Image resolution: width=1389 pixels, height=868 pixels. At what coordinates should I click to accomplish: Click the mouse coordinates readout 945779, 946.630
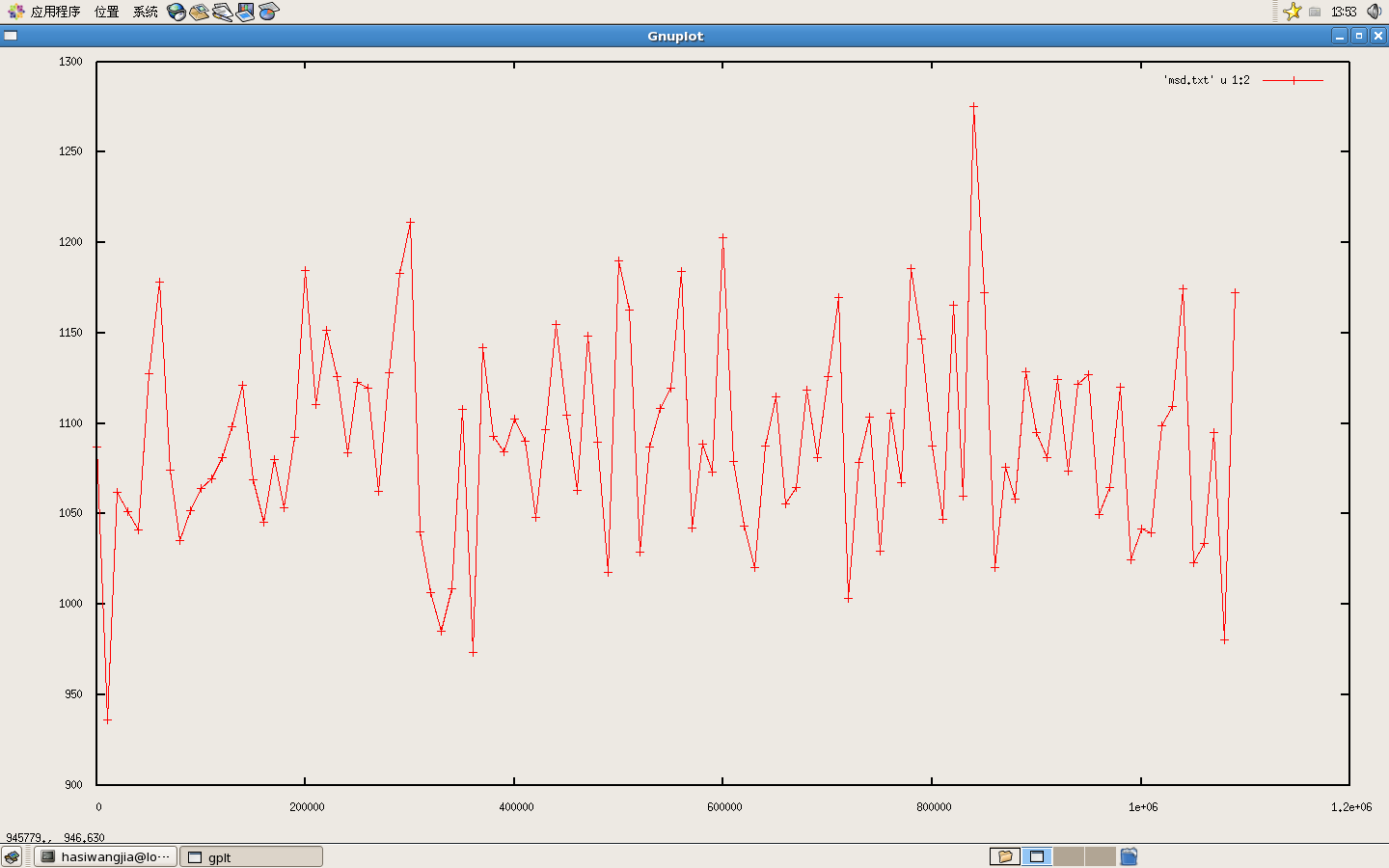[55, 838]
